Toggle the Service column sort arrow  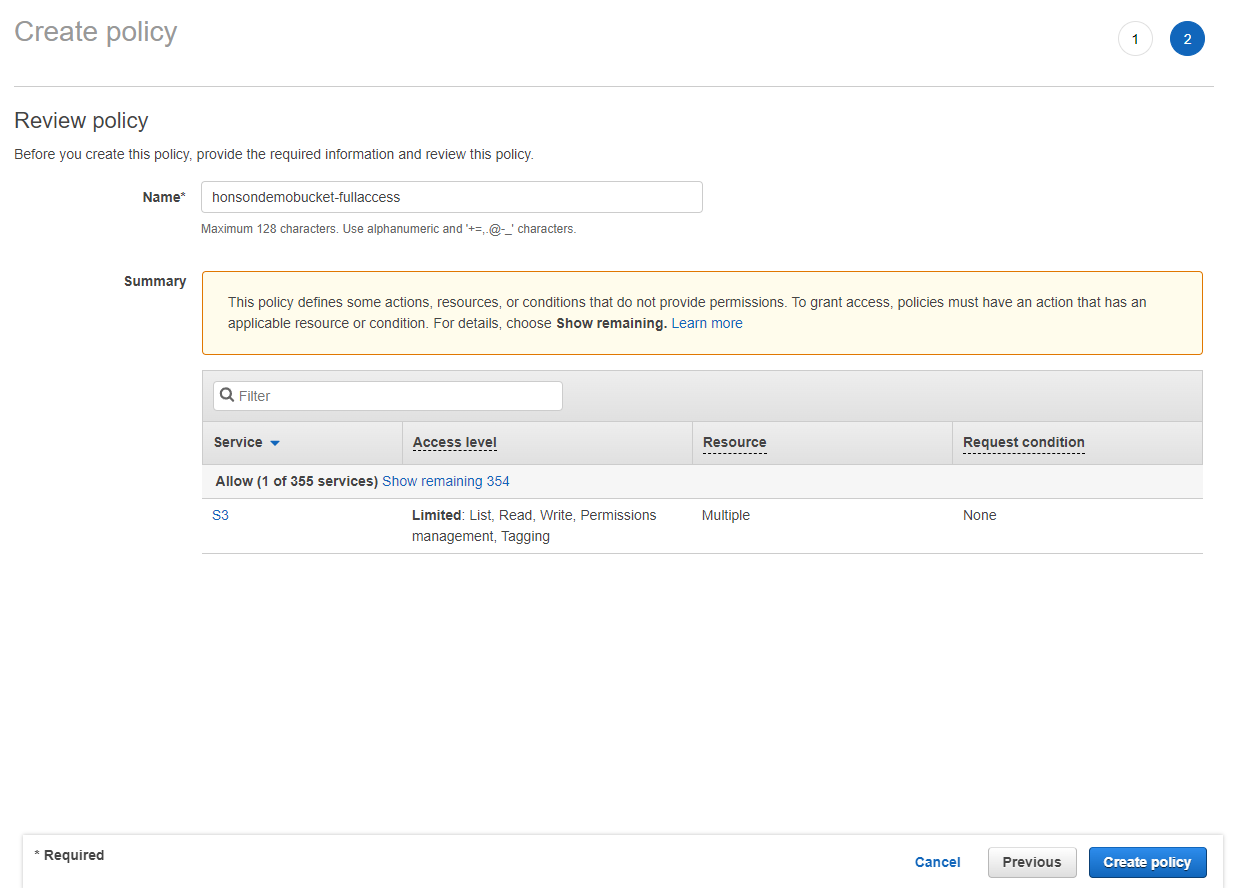275,443
